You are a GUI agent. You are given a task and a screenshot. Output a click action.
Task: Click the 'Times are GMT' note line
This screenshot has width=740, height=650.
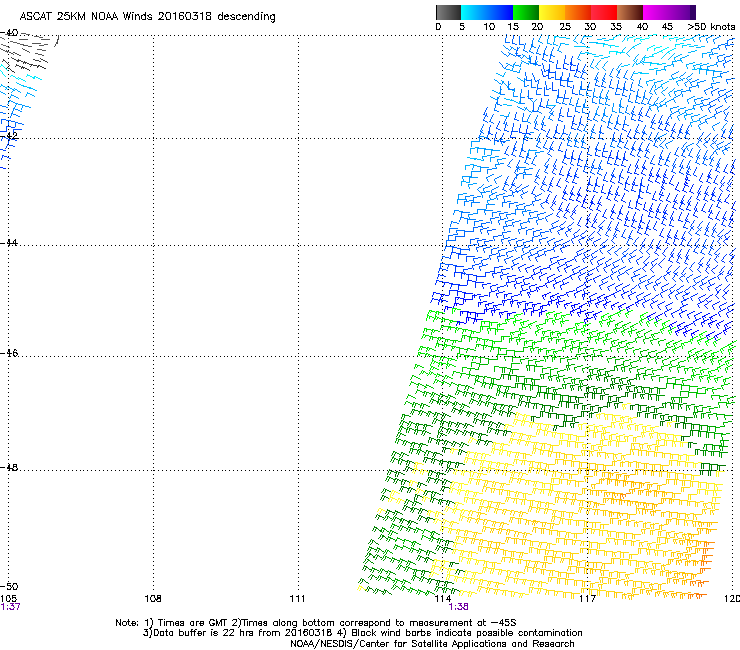click(x=316, y=623)
